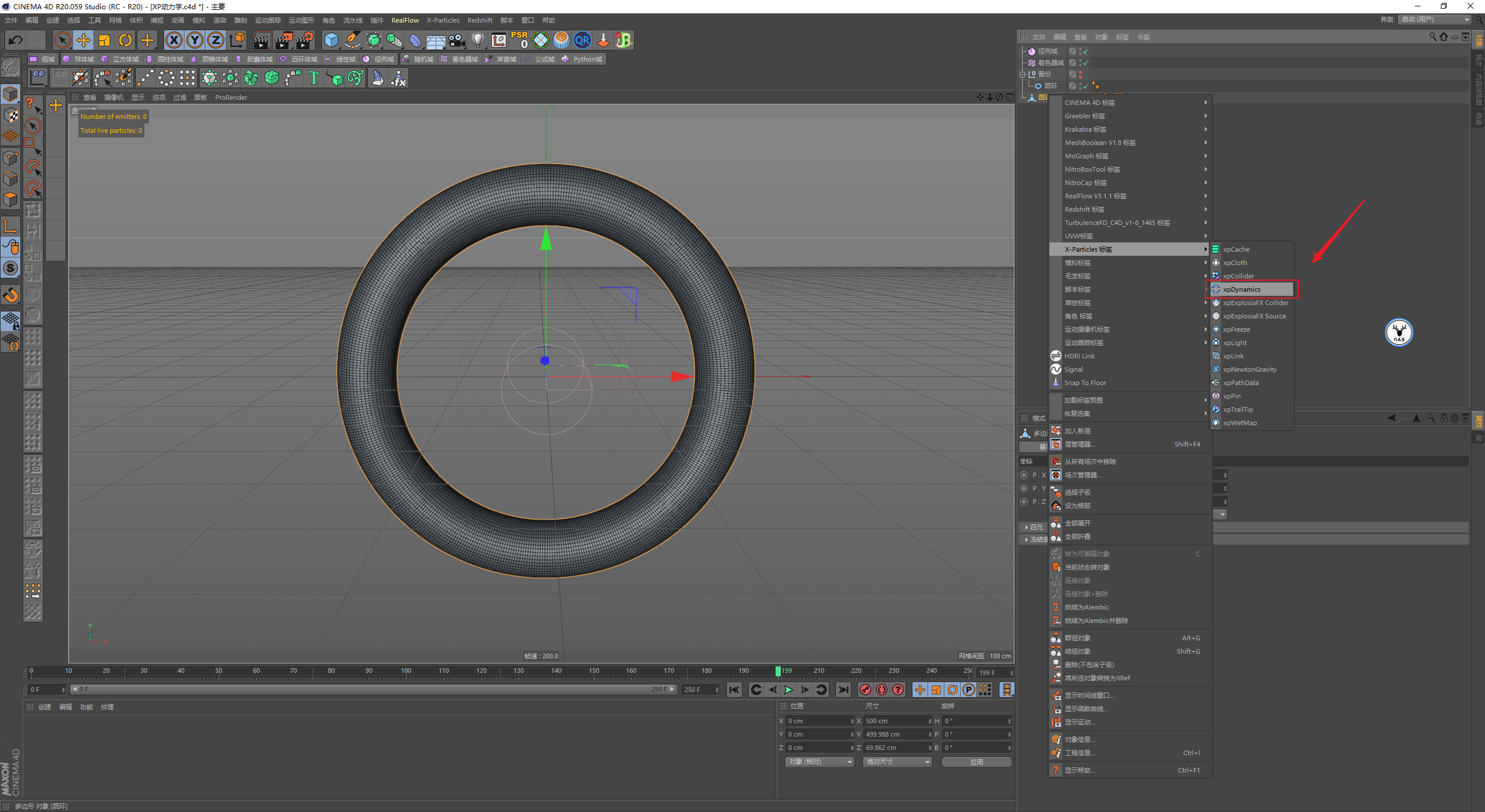Toggle the 径向域 enable checkmark
Image resolution: width=1485 pixels, height=812 pixels.
click(1085, 52)
